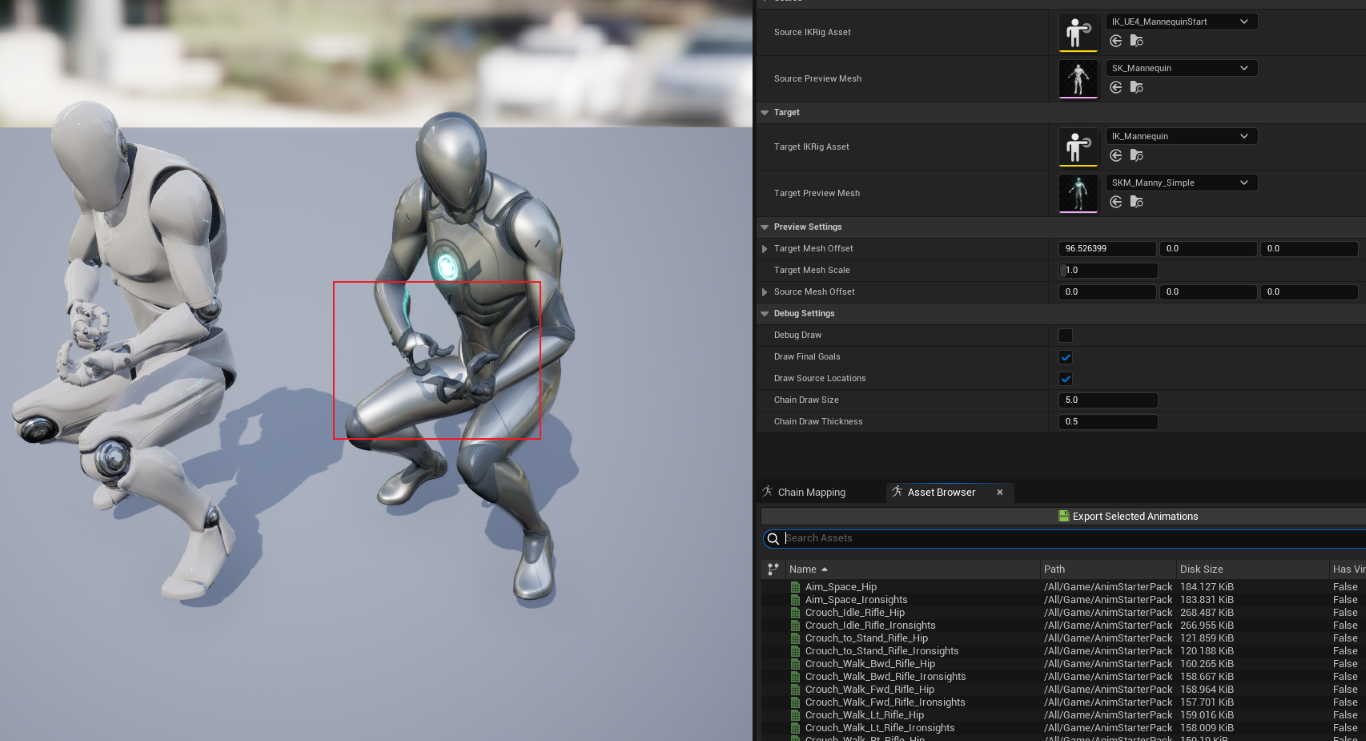
Task: Use selected asset for Target Preview Mesh
Action: pyautogui.click(x=1116, y=201)
